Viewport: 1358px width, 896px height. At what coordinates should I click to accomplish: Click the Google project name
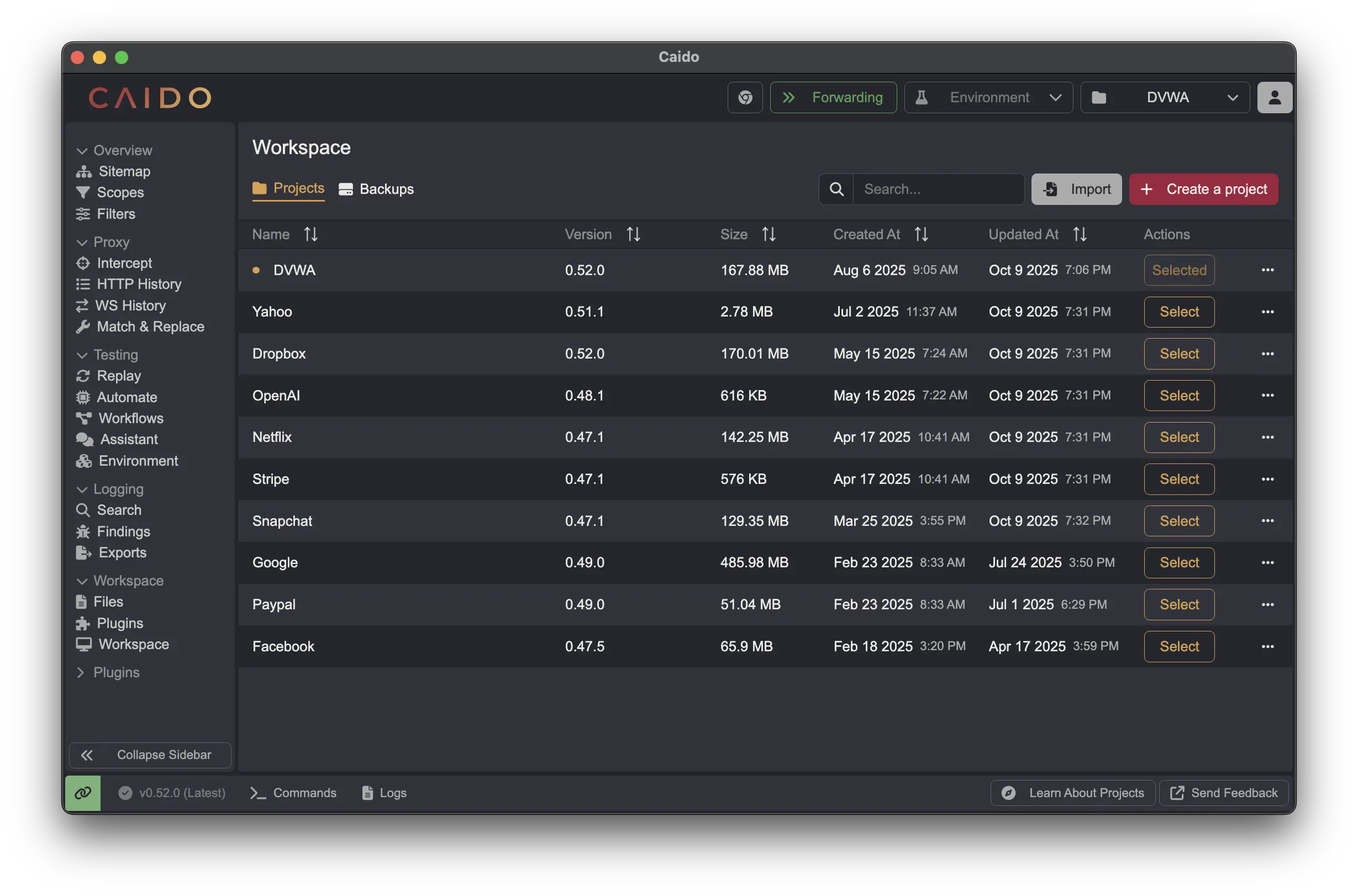pyautogui.click(x=275, y=563)
